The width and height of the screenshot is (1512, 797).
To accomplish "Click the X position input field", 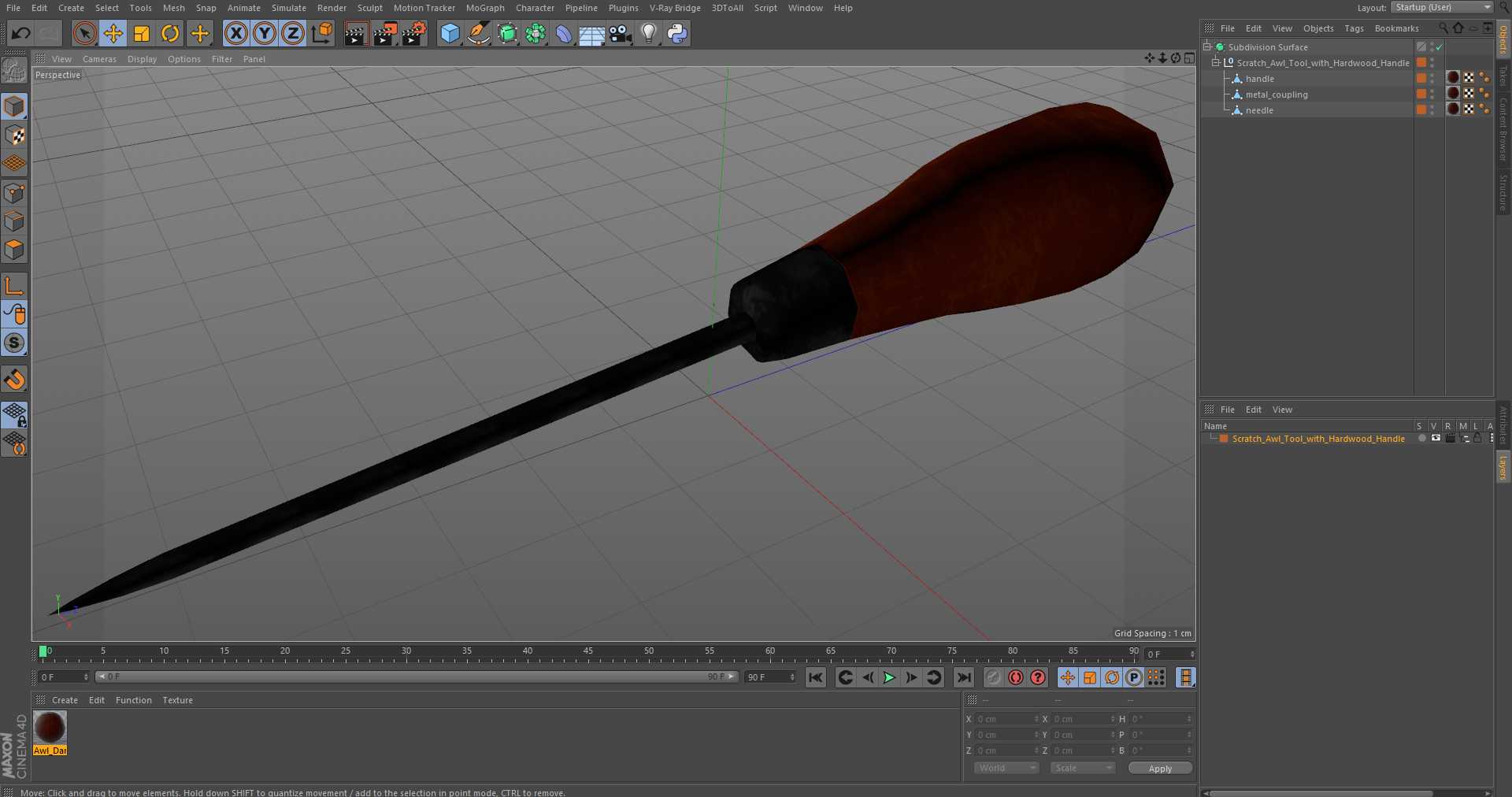I will [x=1007, y=719].
